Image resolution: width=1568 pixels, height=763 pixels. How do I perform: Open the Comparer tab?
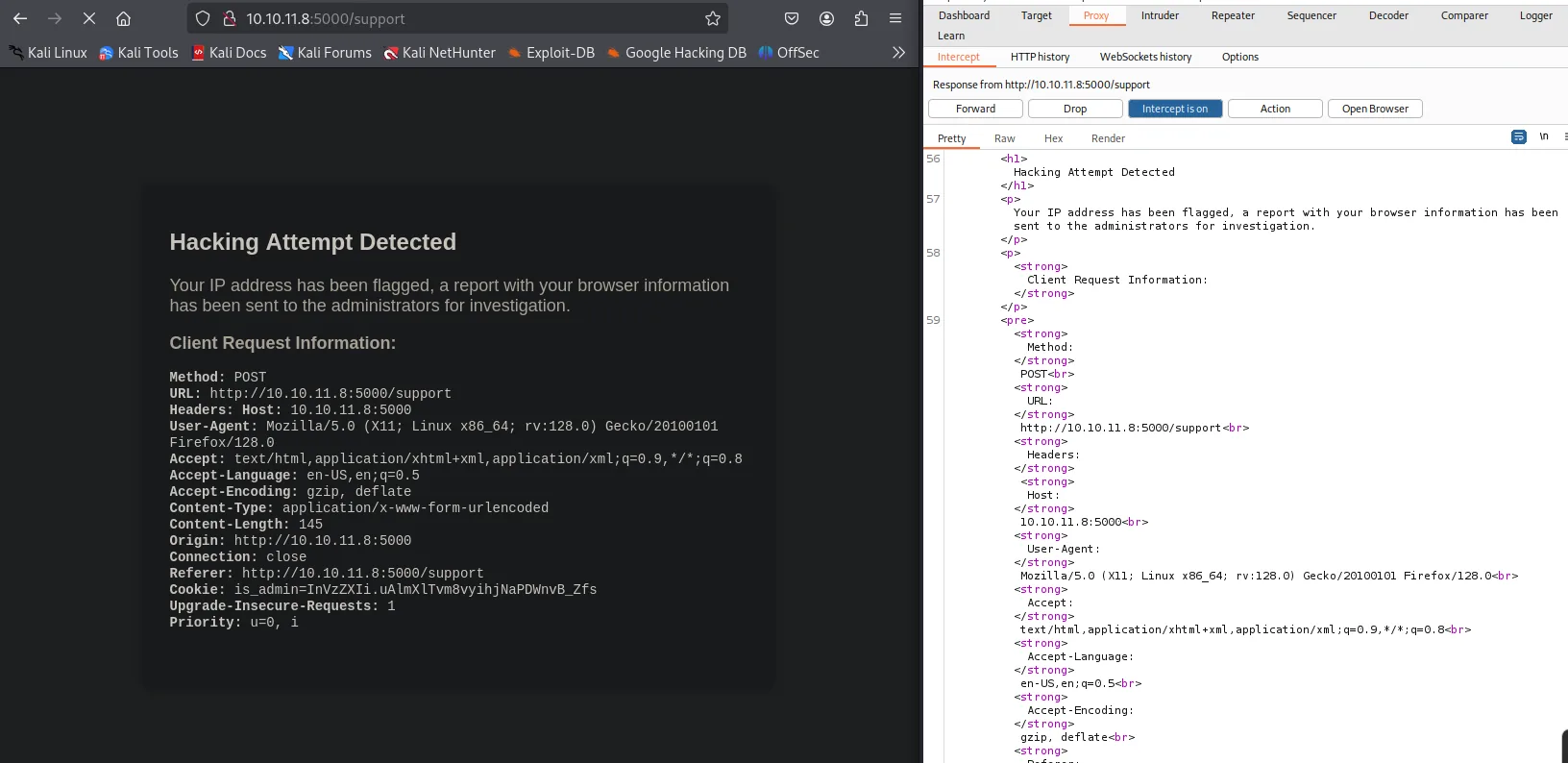(x=1464, y=15)
